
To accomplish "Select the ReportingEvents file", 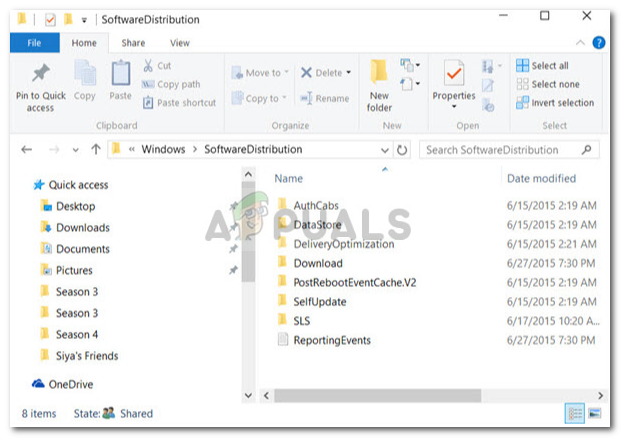I will click(x=332, y=340).
